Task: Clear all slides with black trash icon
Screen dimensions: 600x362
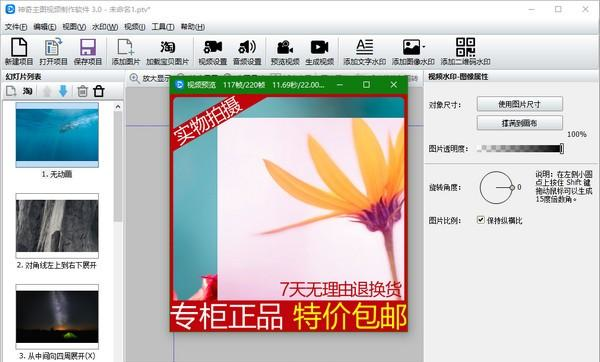Action: (x=99, y=91)
